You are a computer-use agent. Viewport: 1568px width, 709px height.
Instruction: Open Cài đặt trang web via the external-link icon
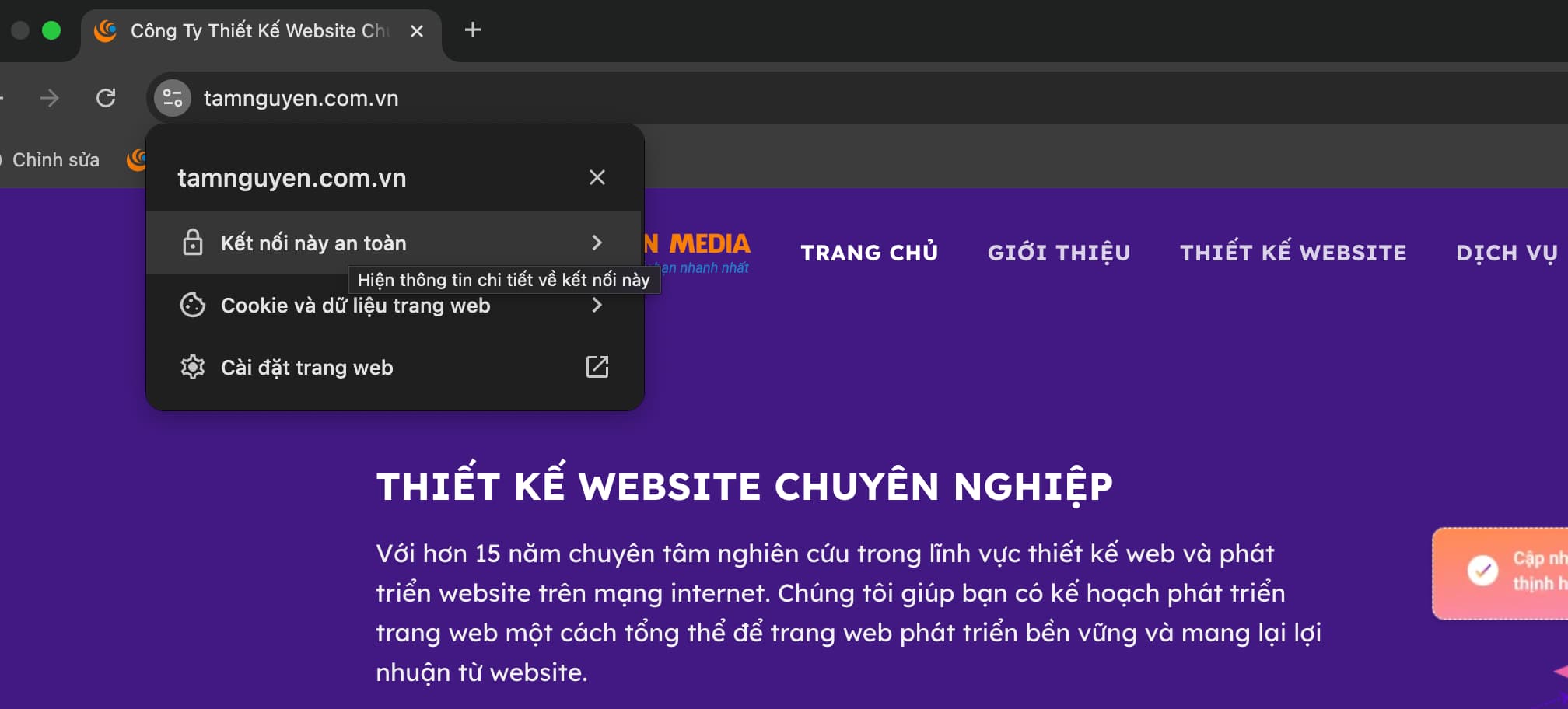click(597, 366)
